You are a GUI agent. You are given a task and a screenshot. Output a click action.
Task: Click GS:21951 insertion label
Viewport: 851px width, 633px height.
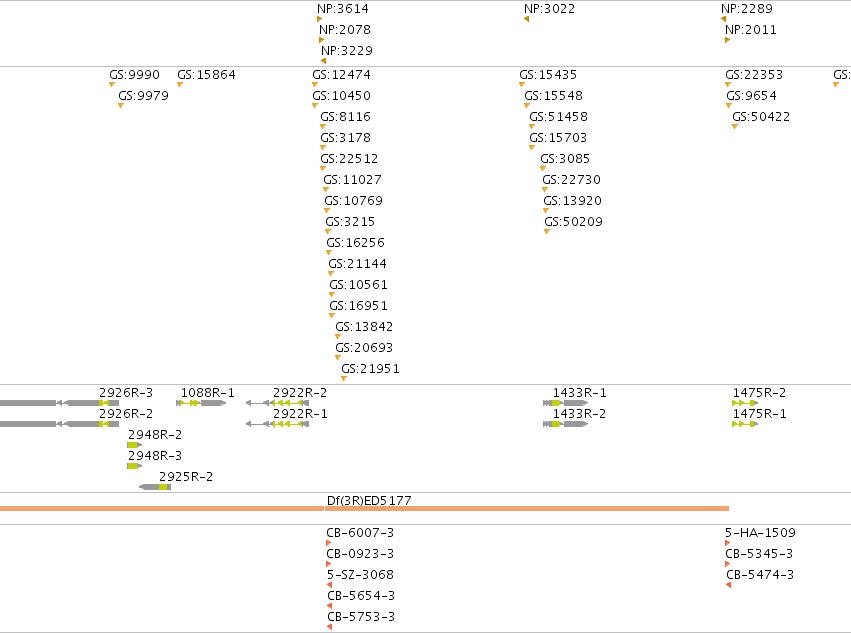pos(371,370)
